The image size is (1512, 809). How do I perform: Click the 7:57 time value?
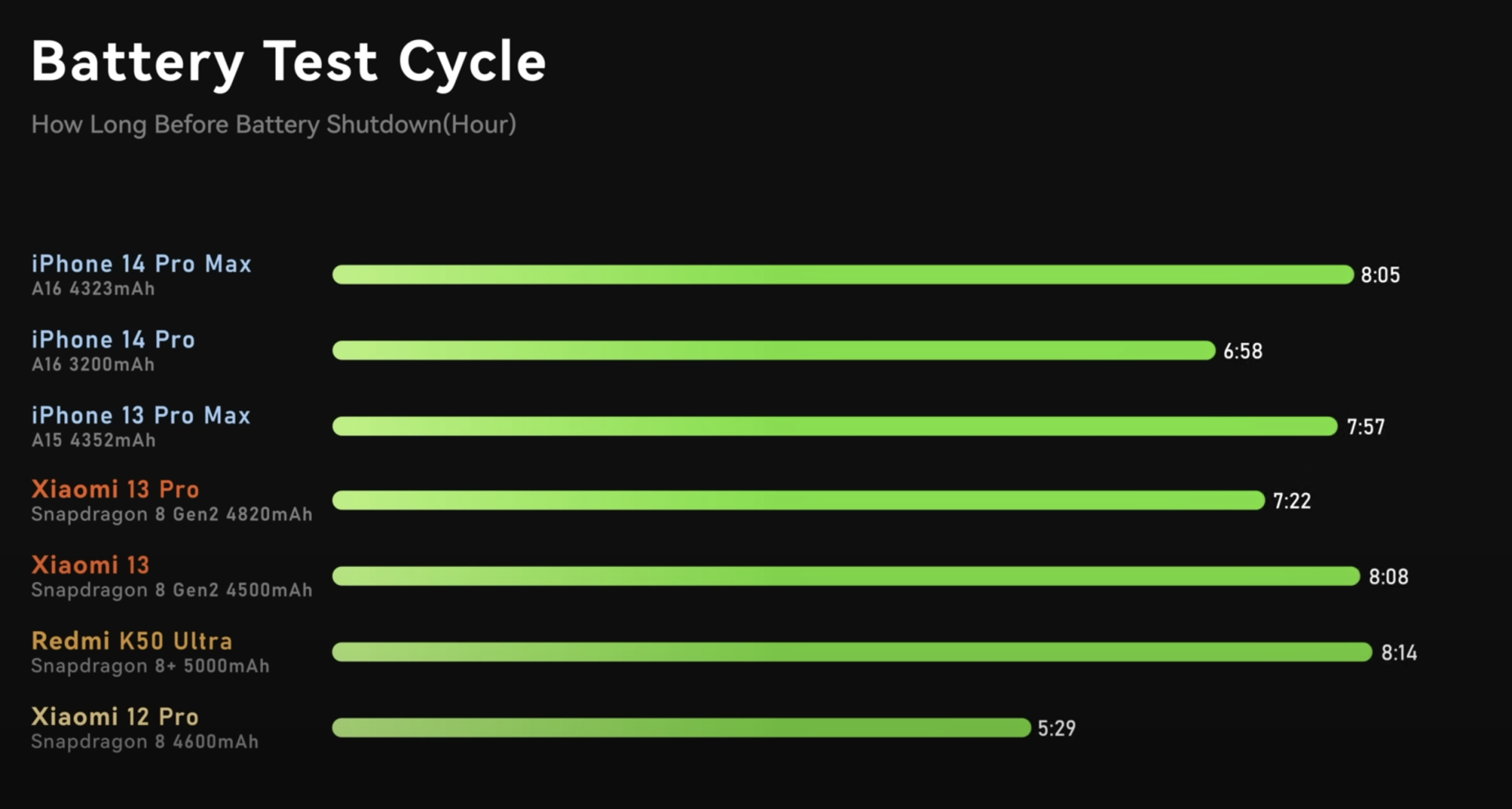[x=1366, y=427]
